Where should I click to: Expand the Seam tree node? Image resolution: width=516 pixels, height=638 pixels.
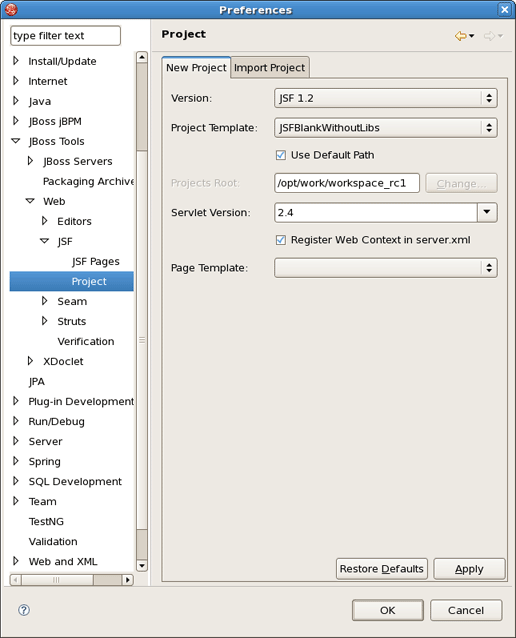click(x=44, y=301)
